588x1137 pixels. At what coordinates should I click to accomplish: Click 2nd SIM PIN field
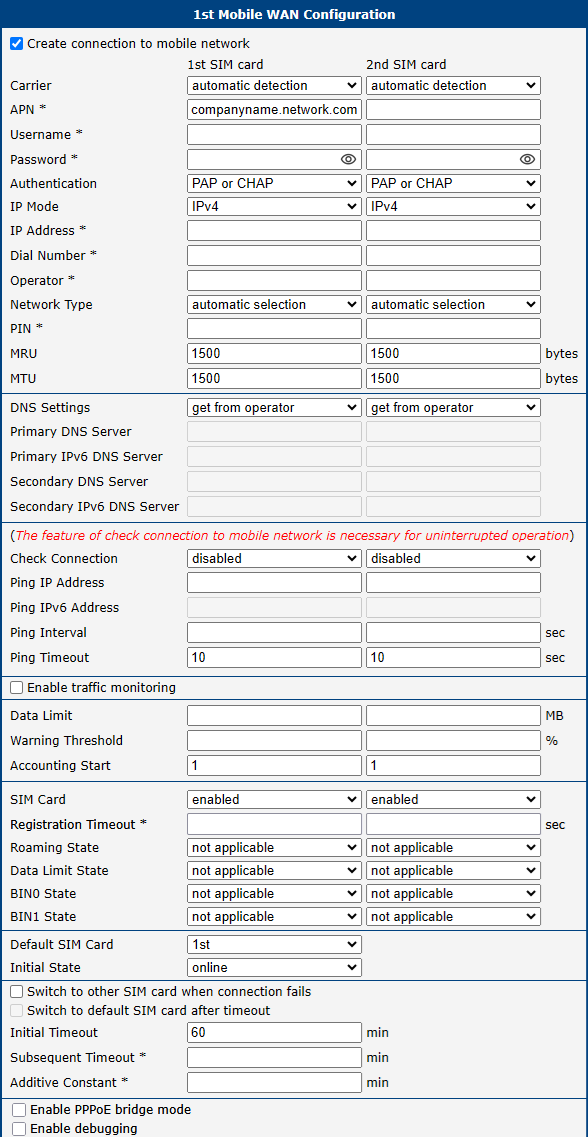453,328
